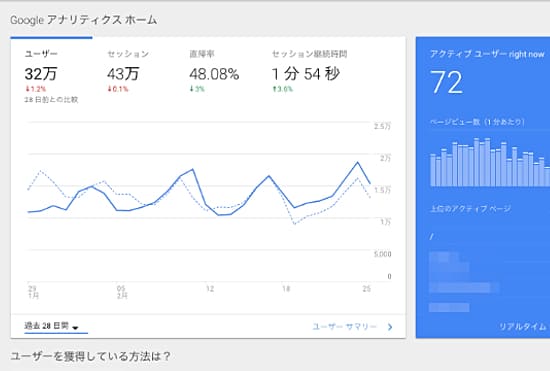Viewport: 550px width, 371px height.
Task: Click the ページビュー数 (1 分あたり) label
Action: click(x=477, y=122)
